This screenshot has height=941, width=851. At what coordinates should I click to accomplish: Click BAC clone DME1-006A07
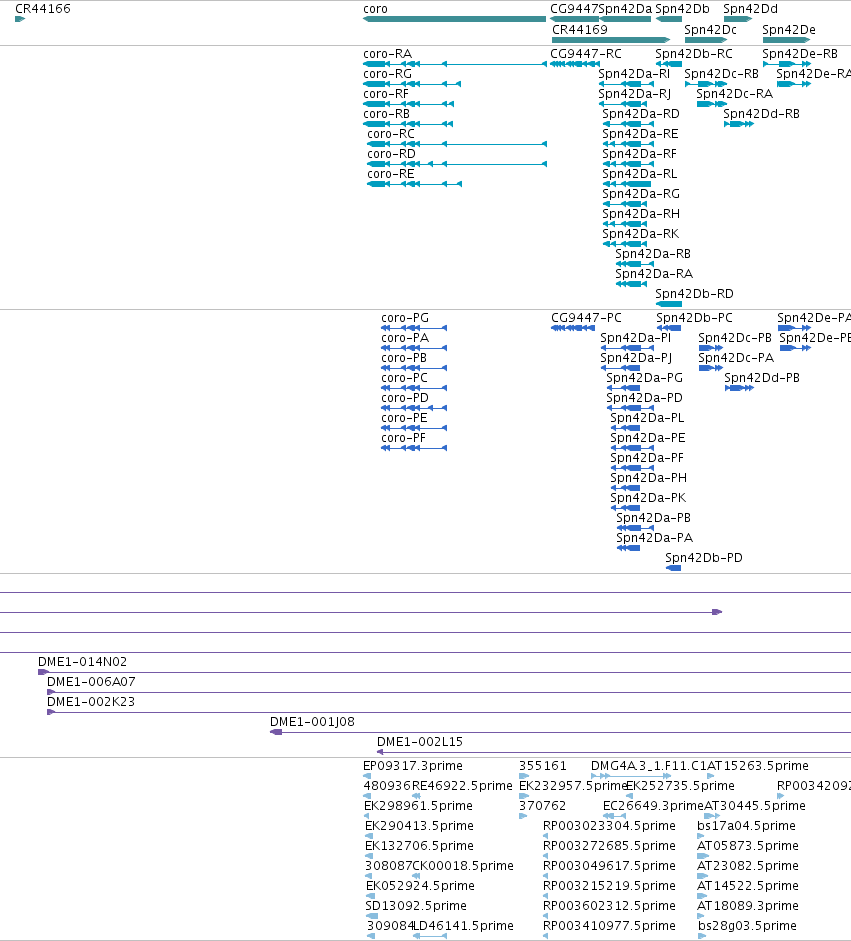[x=449, y=692]
